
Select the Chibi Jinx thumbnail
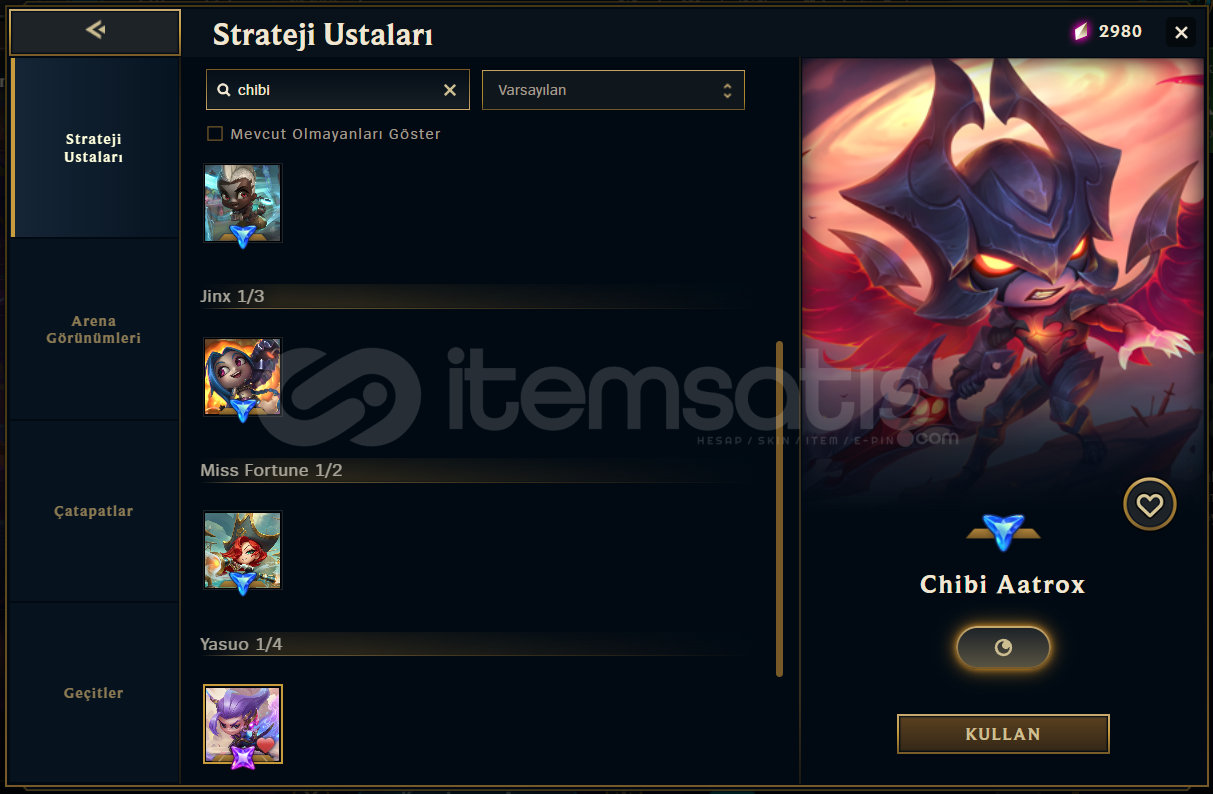click(x=243, y=377)
